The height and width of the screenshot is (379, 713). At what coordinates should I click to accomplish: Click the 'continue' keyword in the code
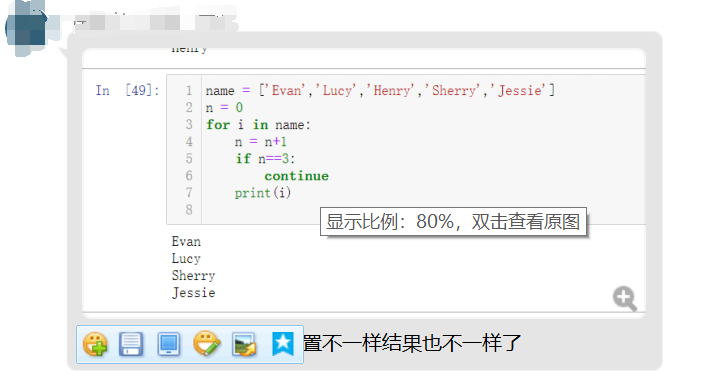click(x=296, y=176)
